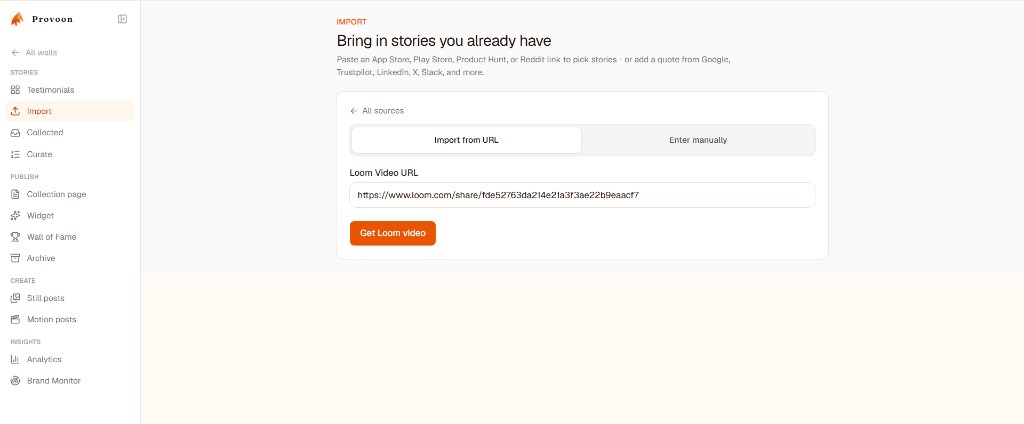Click the All sources back arrow icon
The height and width of the screenshot is (424, 1024).
click(354, 111)
